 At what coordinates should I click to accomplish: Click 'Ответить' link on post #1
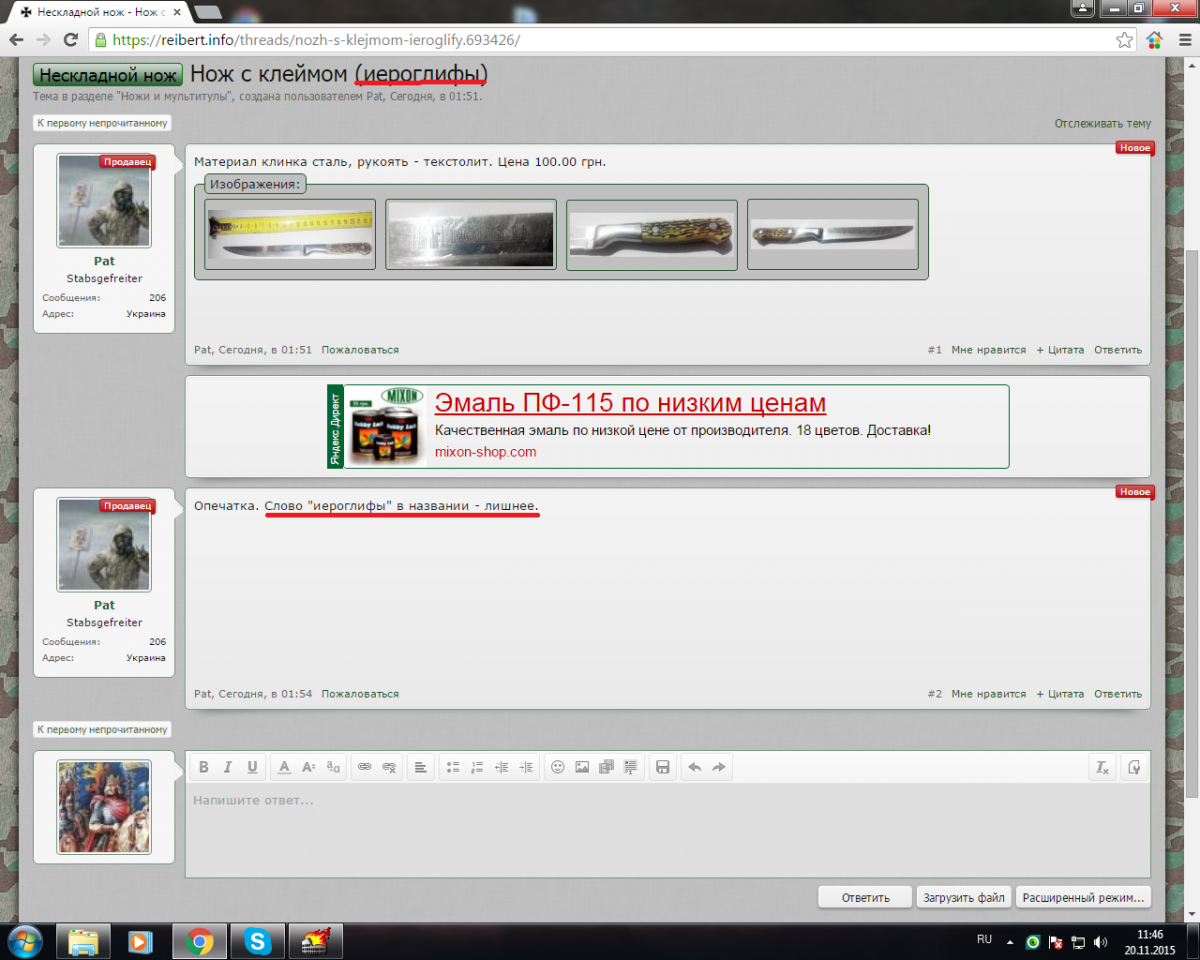(1118, 350)
